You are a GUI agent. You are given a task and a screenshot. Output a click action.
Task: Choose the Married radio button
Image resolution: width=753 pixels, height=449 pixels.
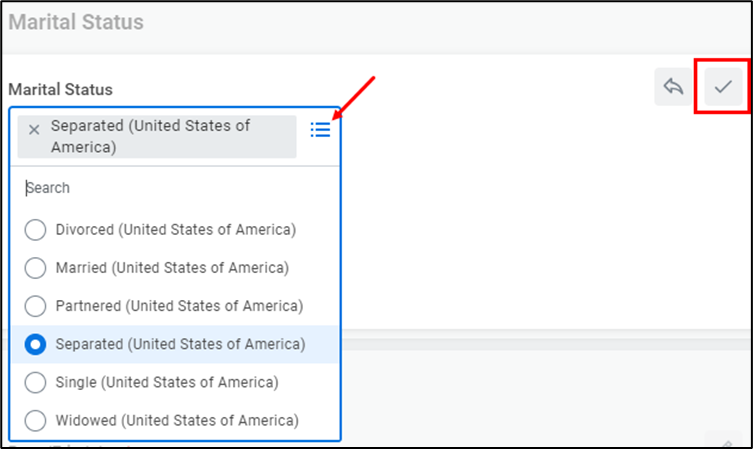(35, 268)
